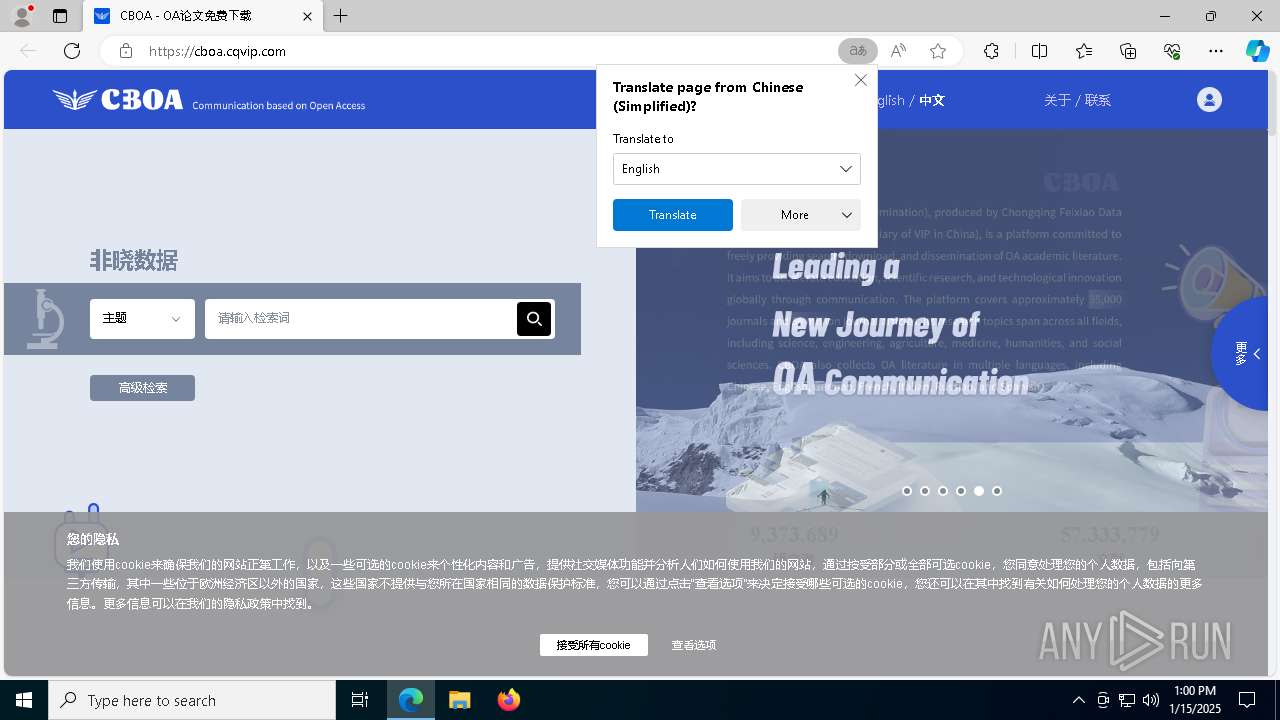Open File Explorer from taskbar
The width and height of the screenshot is (1280, 720).
pos(459,700)
